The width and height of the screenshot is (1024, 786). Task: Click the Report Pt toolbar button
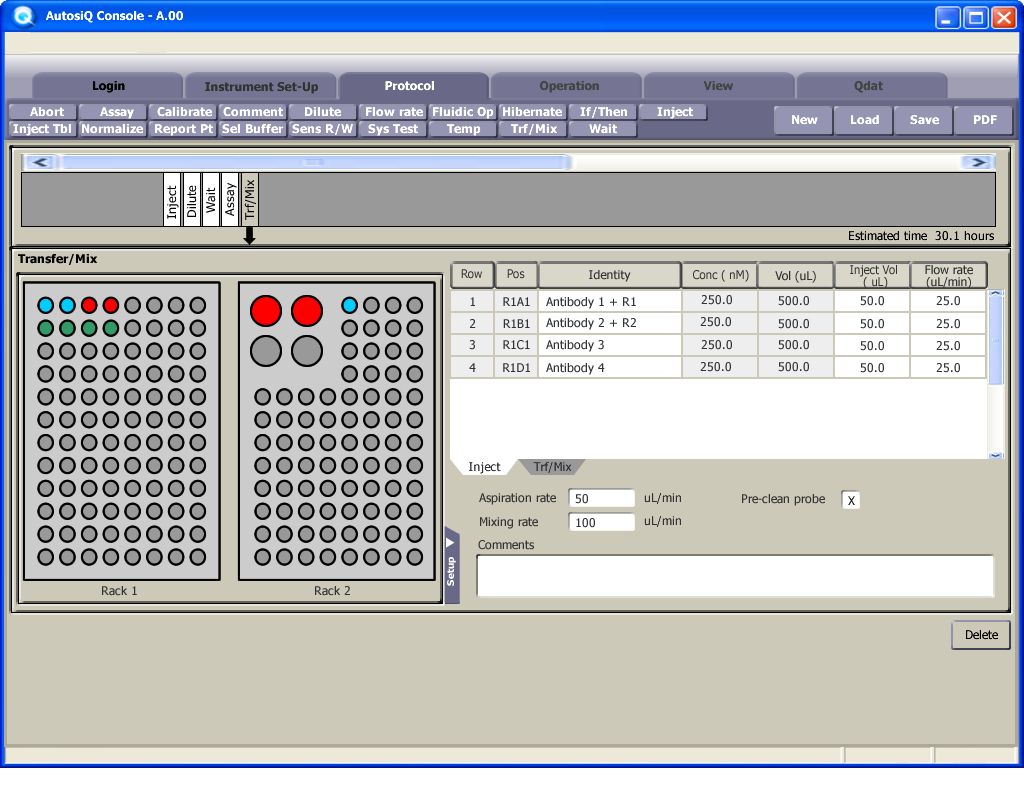pyautogui.click(x=184, y=129)
